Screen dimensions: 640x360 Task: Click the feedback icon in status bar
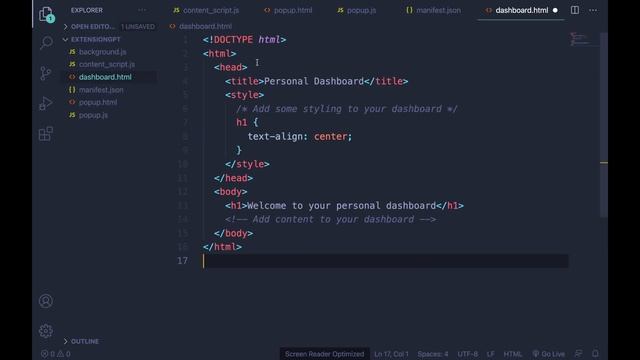click(578, 353)
